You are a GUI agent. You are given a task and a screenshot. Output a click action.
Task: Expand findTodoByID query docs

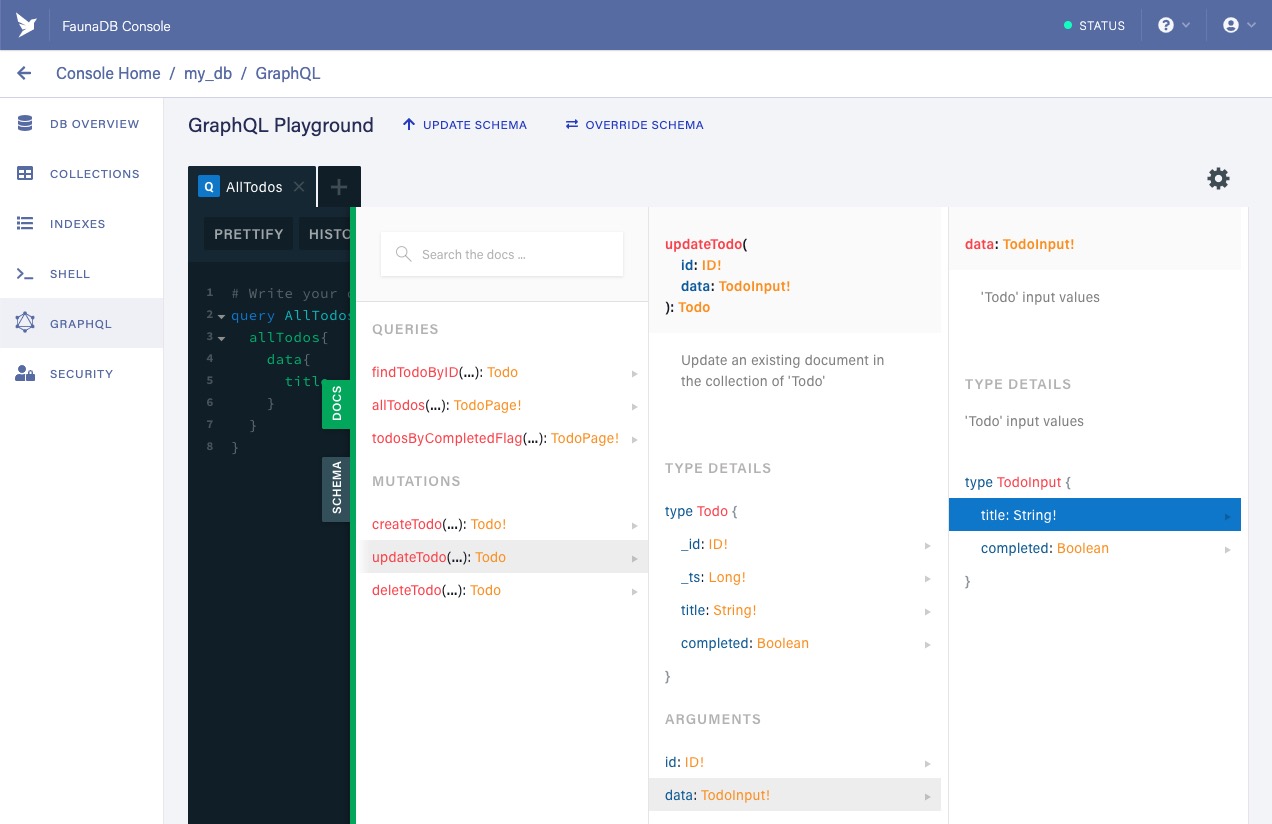pyautogui.click(x=504, y=372)
